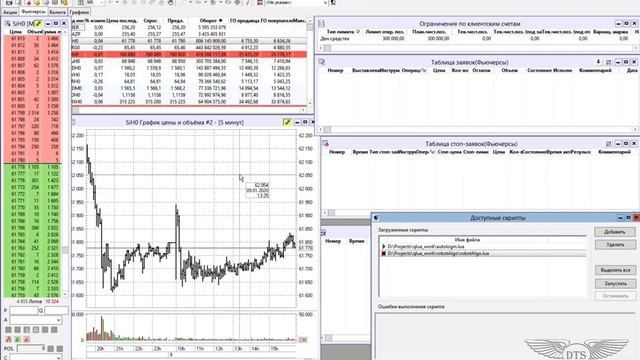The height and width of the screenshot is (360, 640).
Task: Select the robotAlgo.lua script row
Action: click(x=482, y=253)
